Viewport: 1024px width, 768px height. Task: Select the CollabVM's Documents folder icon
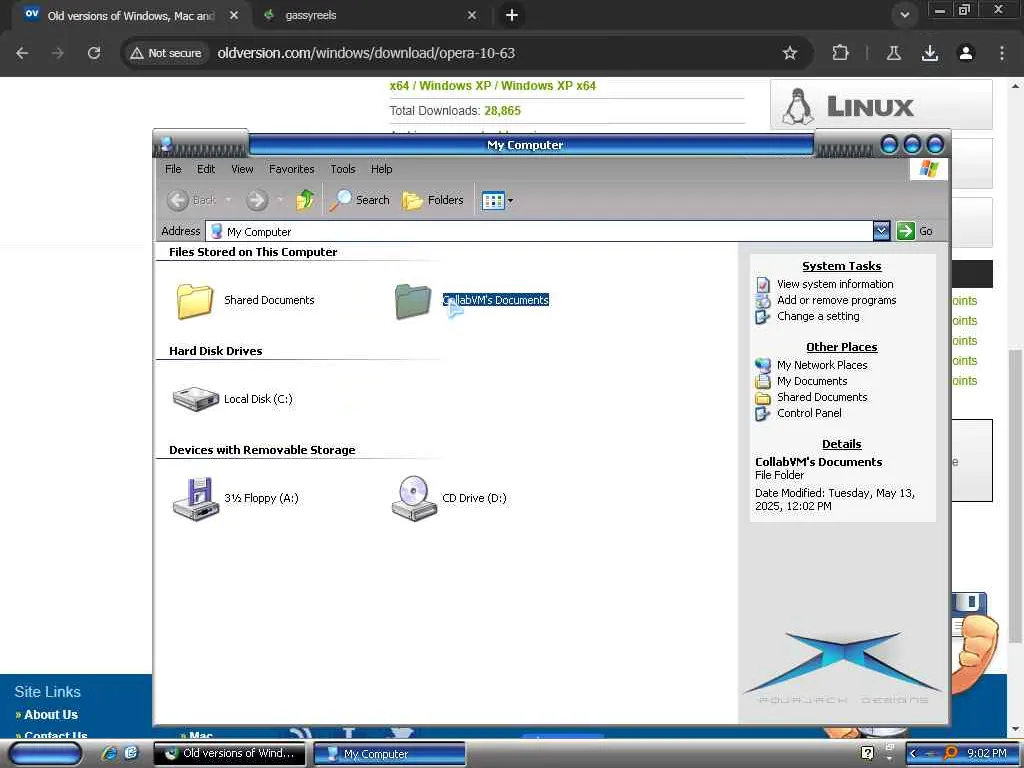(413, 301)
